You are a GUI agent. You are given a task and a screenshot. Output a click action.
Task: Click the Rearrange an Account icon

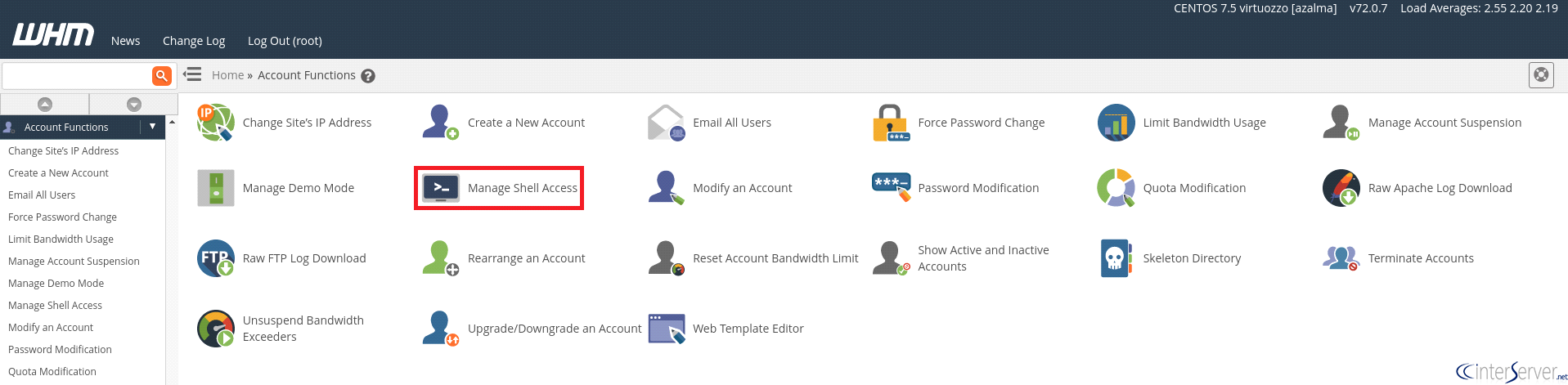pos(441,258)
